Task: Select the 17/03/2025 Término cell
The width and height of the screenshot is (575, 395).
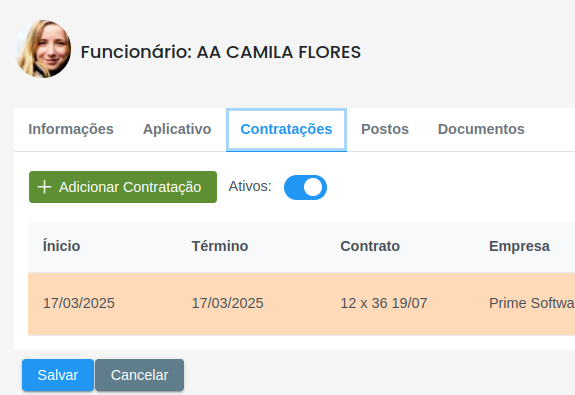Action: click(x=227, y=303)
